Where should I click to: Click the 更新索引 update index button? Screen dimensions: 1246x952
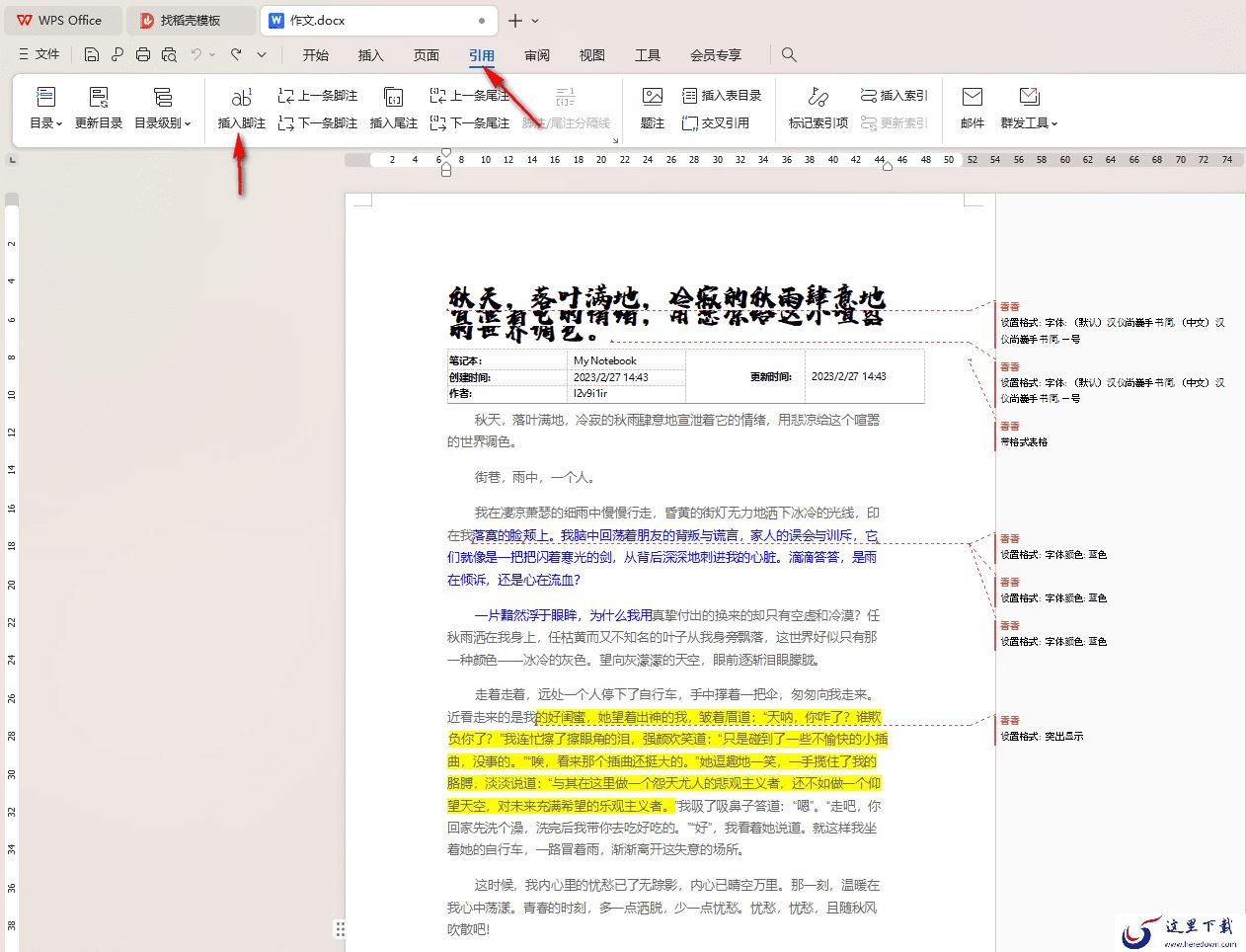tap(895, 123)
